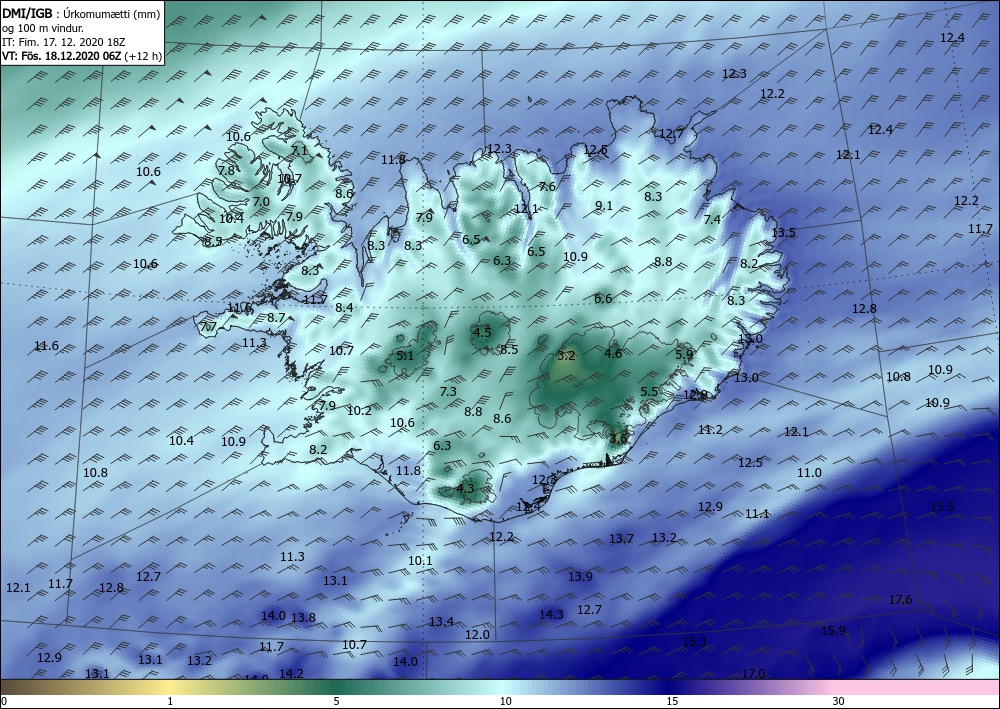Click the 12.6 value on the north coast

(596, 150)
